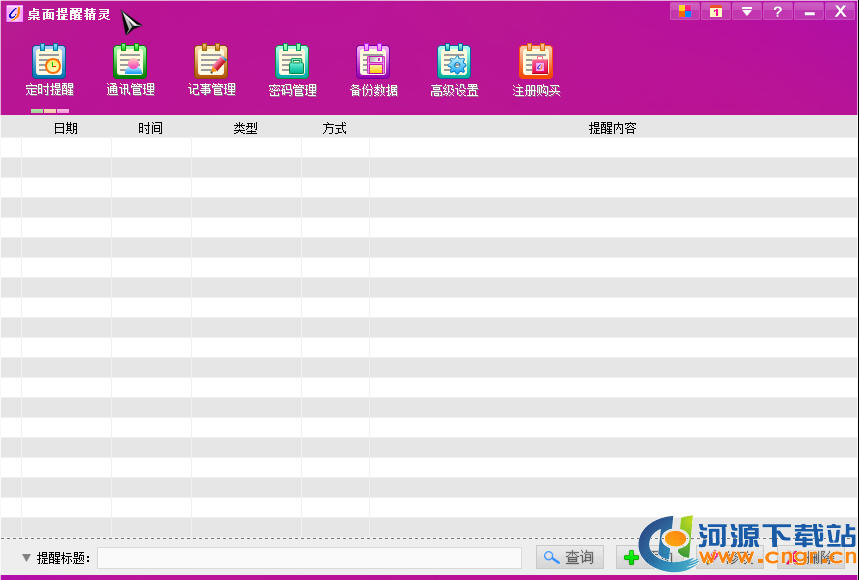Image resolution: width=859 pixels, height=580 pixels.
Task: Click the 提醒内容 column header
Action: pos(612,129)
